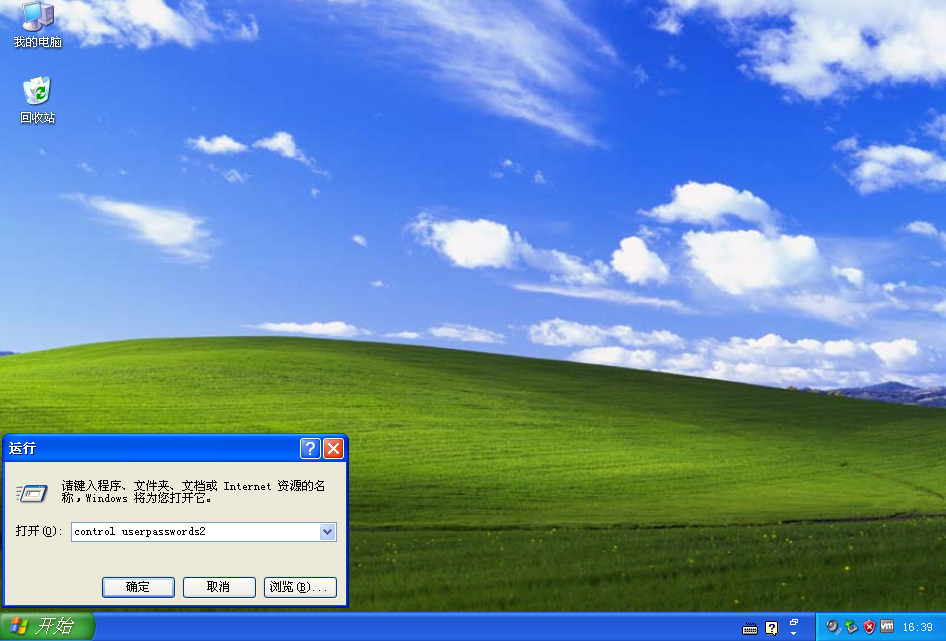
Task: Close the 运行 Run dialog
Action: click(x=333, y=448)
